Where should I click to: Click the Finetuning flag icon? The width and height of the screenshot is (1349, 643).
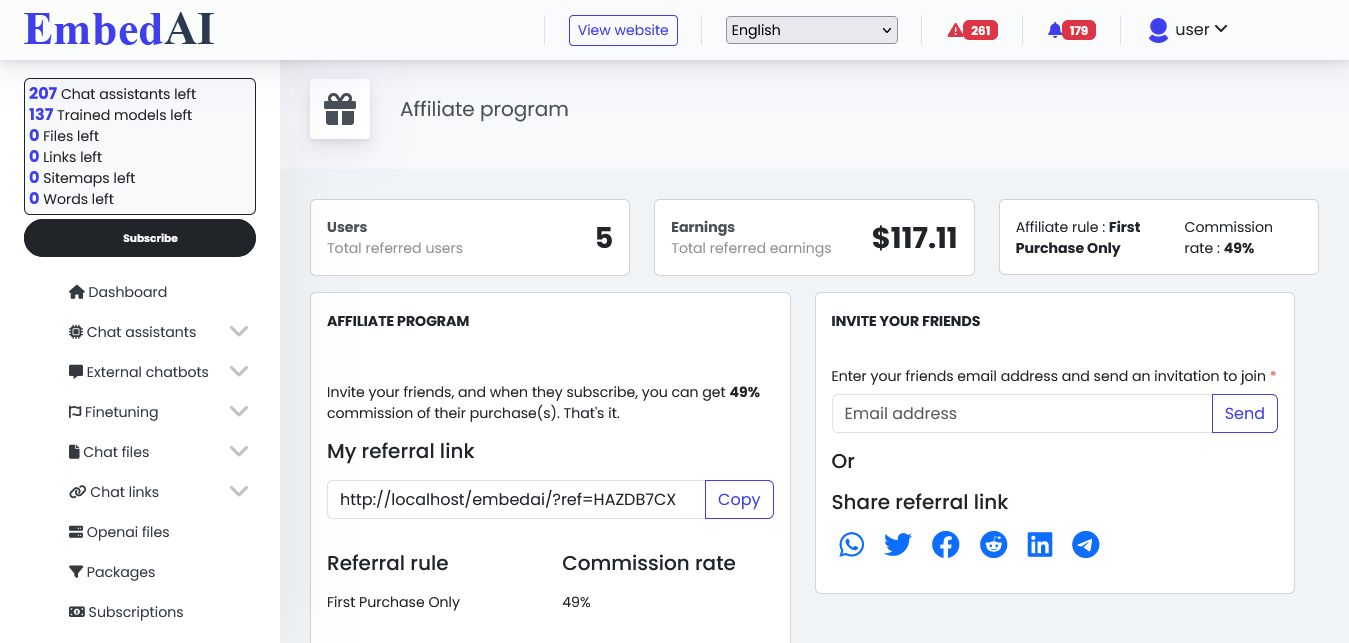(x=75, y=412)
